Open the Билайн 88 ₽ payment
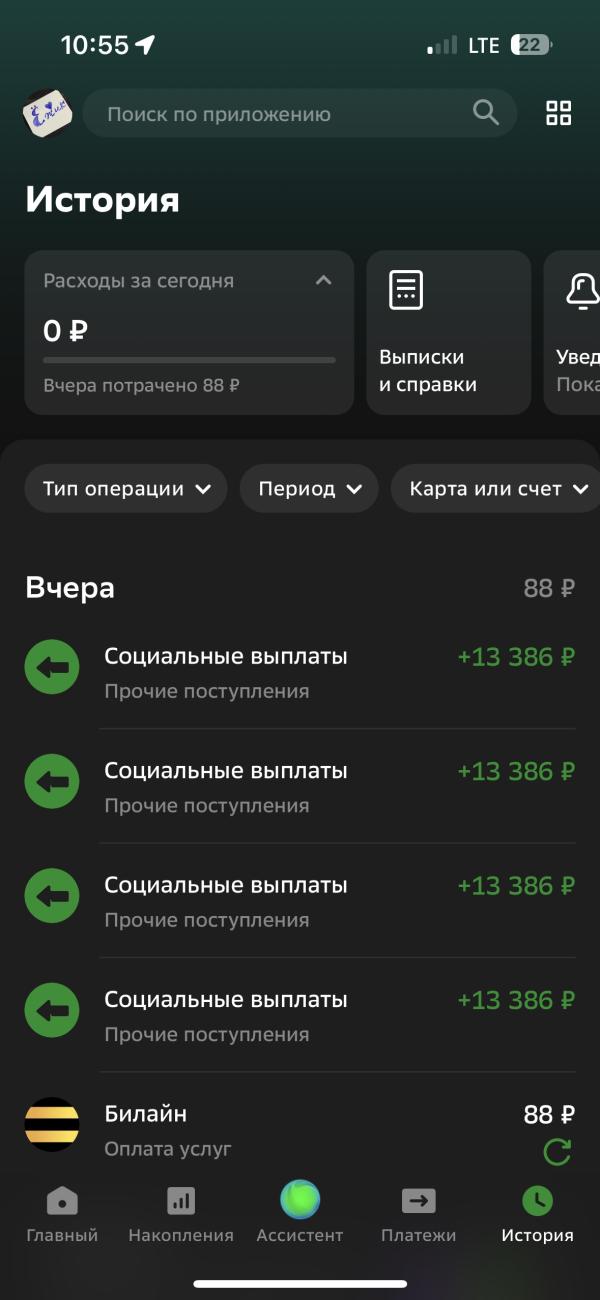The image size is (600, 1300). tap(300, 1130)
